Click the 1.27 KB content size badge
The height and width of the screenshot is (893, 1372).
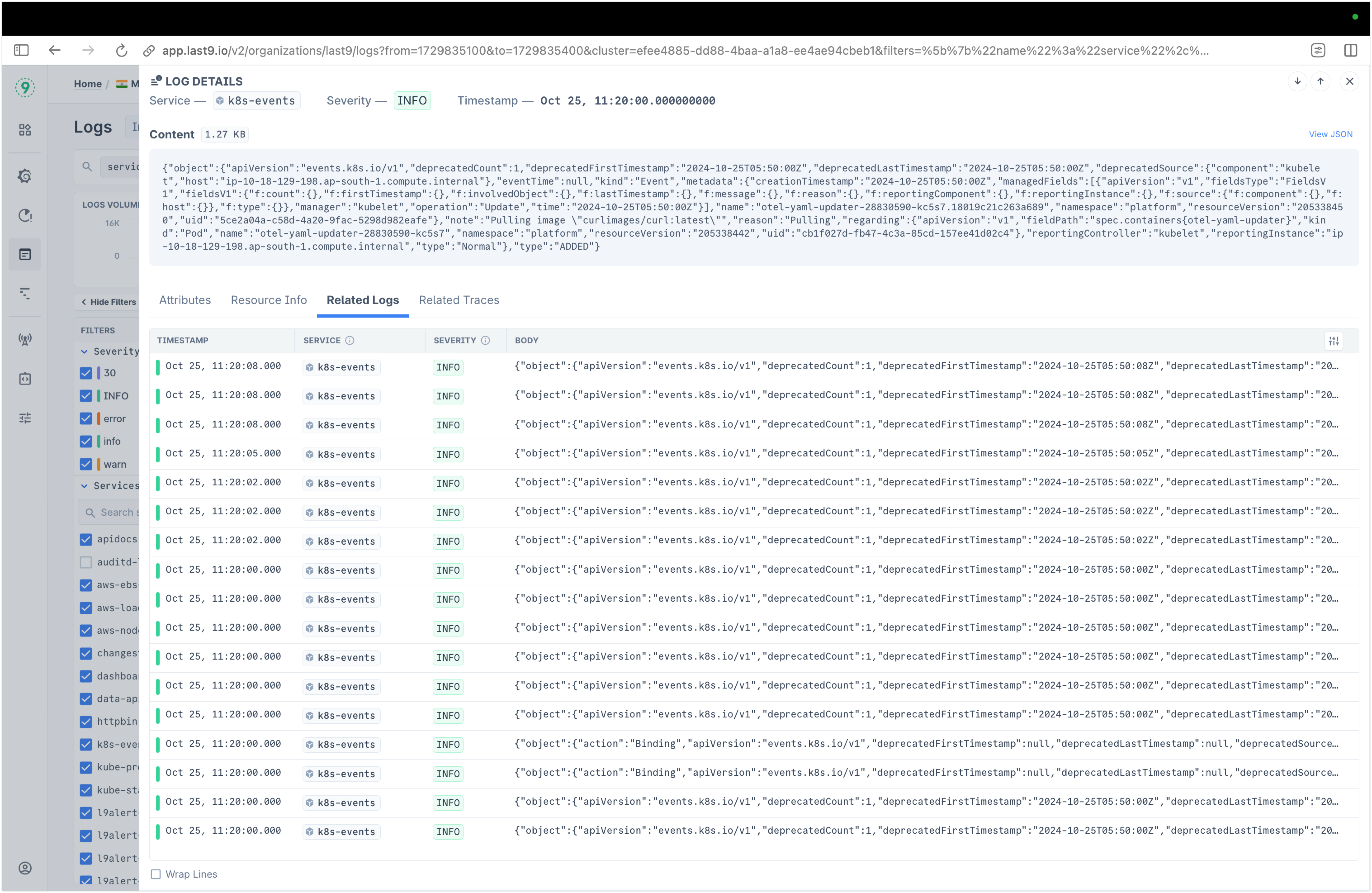[x=225, y=134]
